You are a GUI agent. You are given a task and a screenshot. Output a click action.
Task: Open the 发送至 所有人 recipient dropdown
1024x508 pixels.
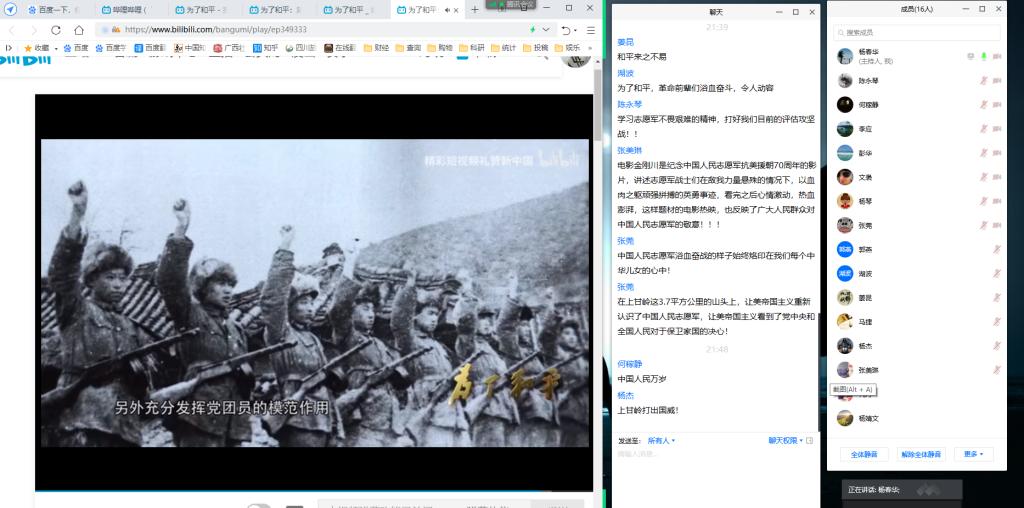[x=661, y=441]
